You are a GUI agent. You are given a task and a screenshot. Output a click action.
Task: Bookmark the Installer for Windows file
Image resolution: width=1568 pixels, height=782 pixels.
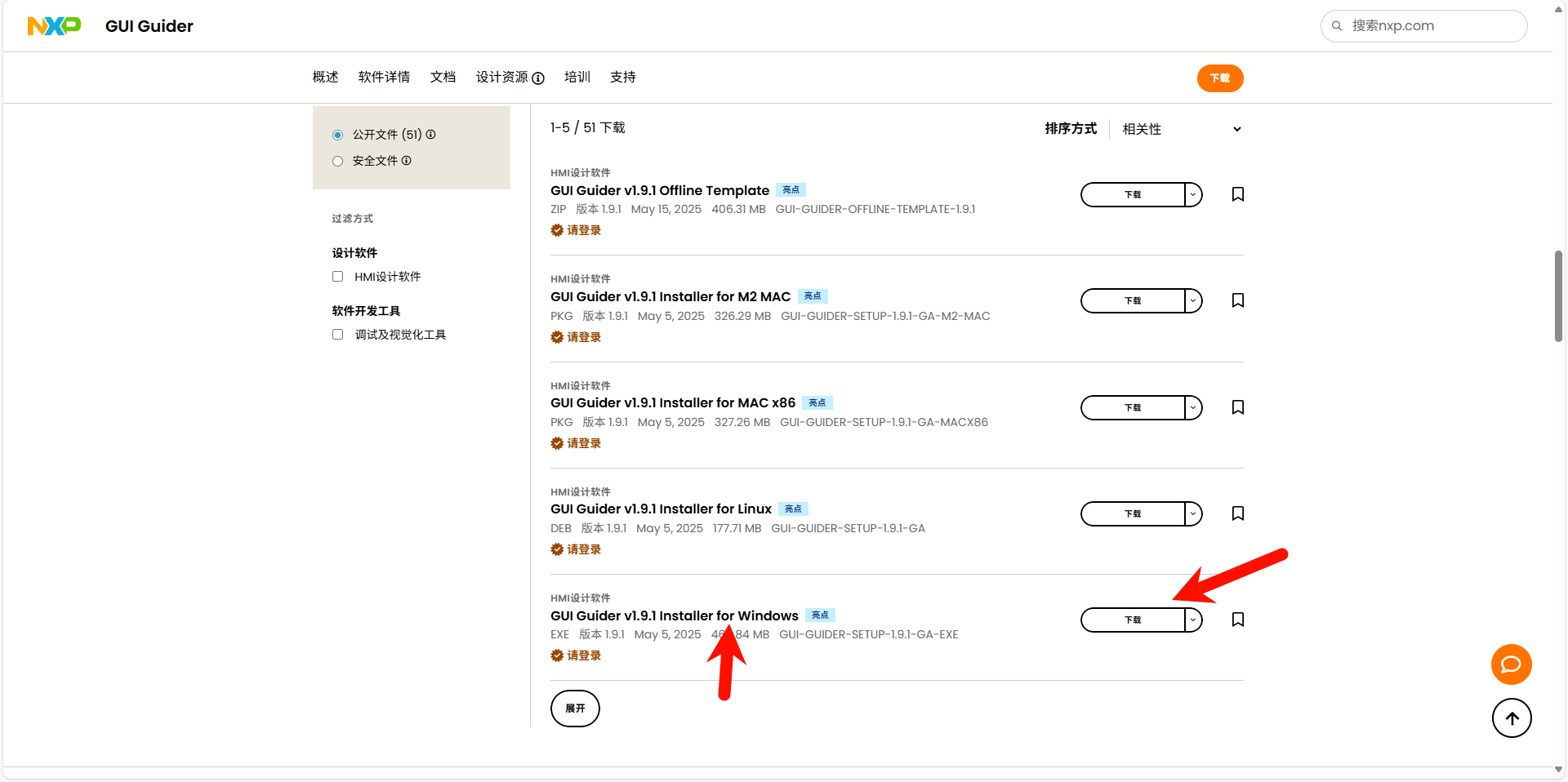(x=1237, y=620)
